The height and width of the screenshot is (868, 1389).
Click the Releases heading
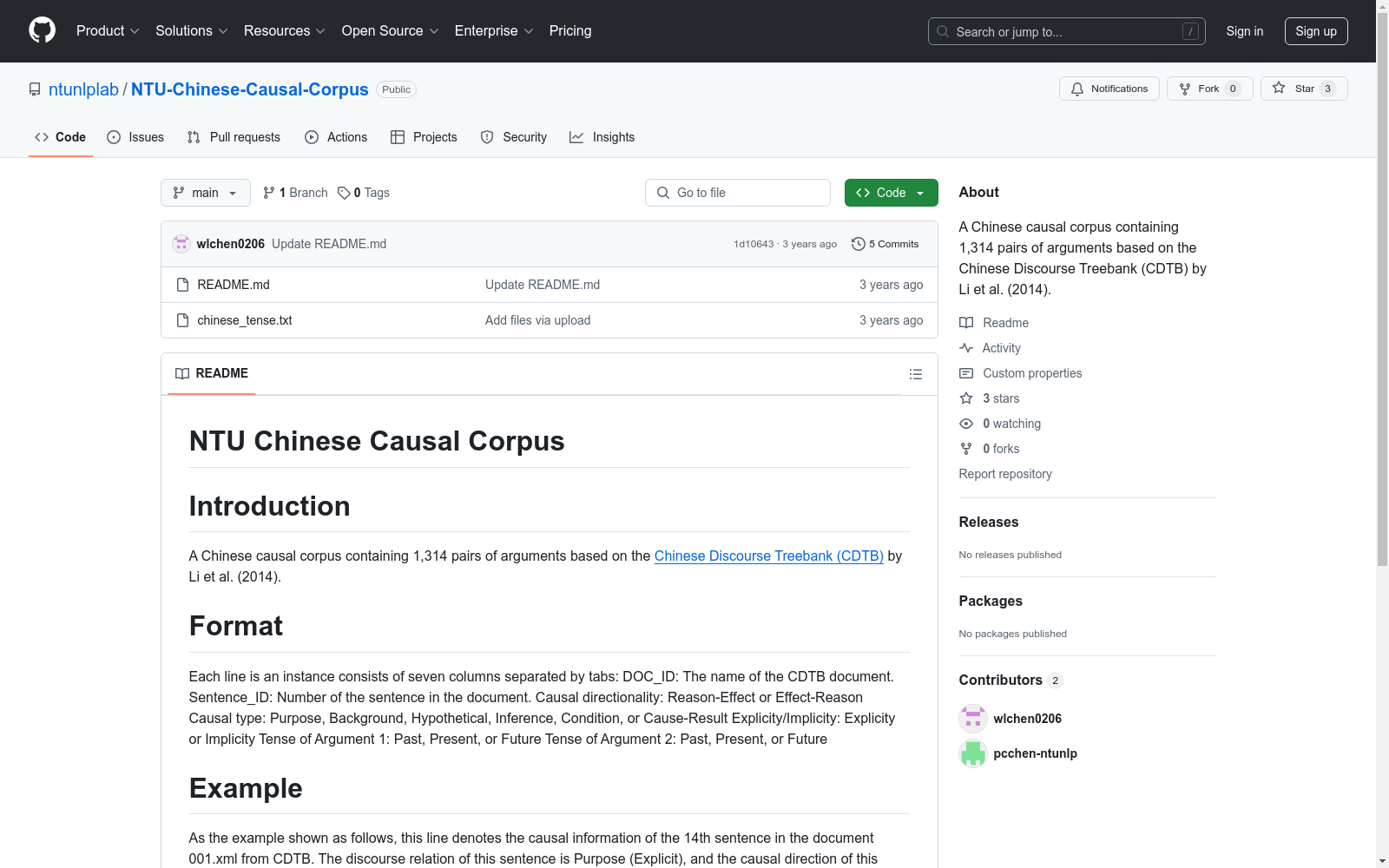989,522
